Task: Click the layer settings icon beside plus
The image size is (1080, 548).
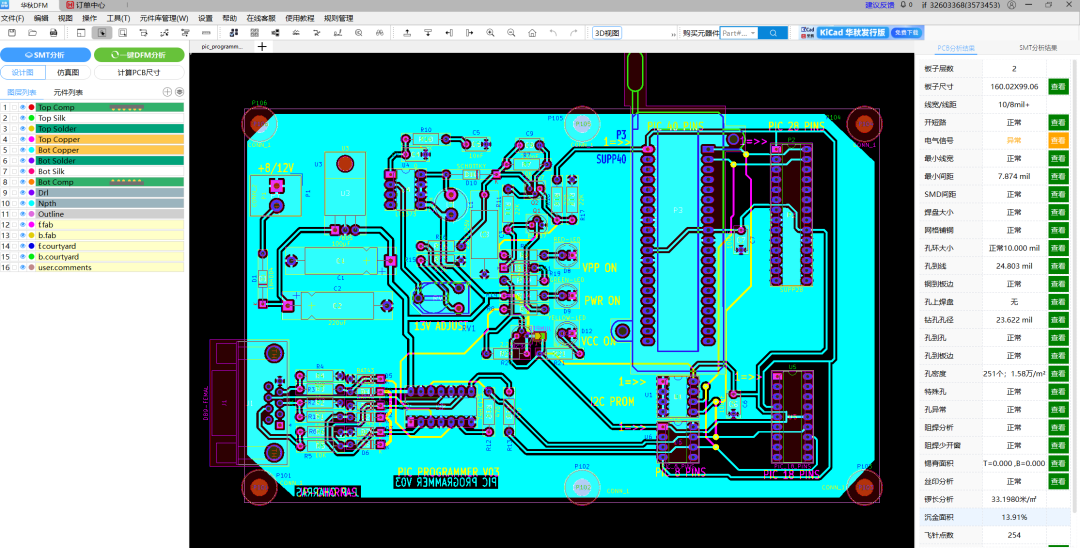Action: click(x=179, y=92)
